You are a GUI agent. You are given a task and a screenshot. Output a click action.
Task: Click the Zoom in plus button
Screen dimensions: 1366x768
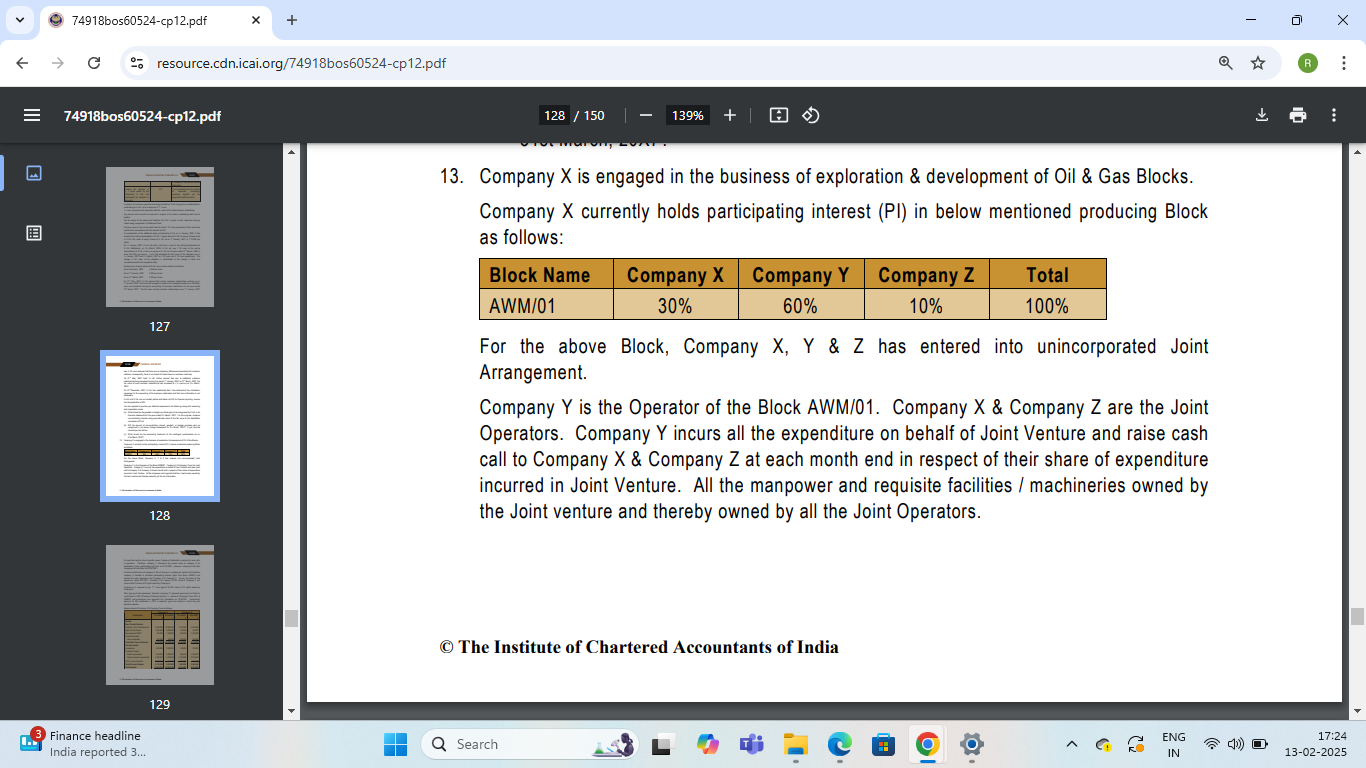click(x=730, y=115)
